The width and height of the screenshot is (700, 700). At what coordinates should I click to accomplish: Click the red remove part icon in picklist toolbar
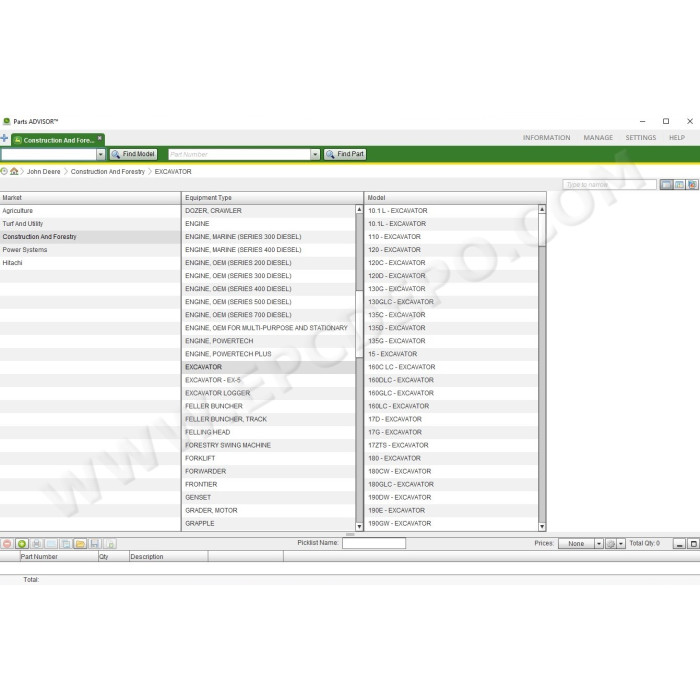7,543
